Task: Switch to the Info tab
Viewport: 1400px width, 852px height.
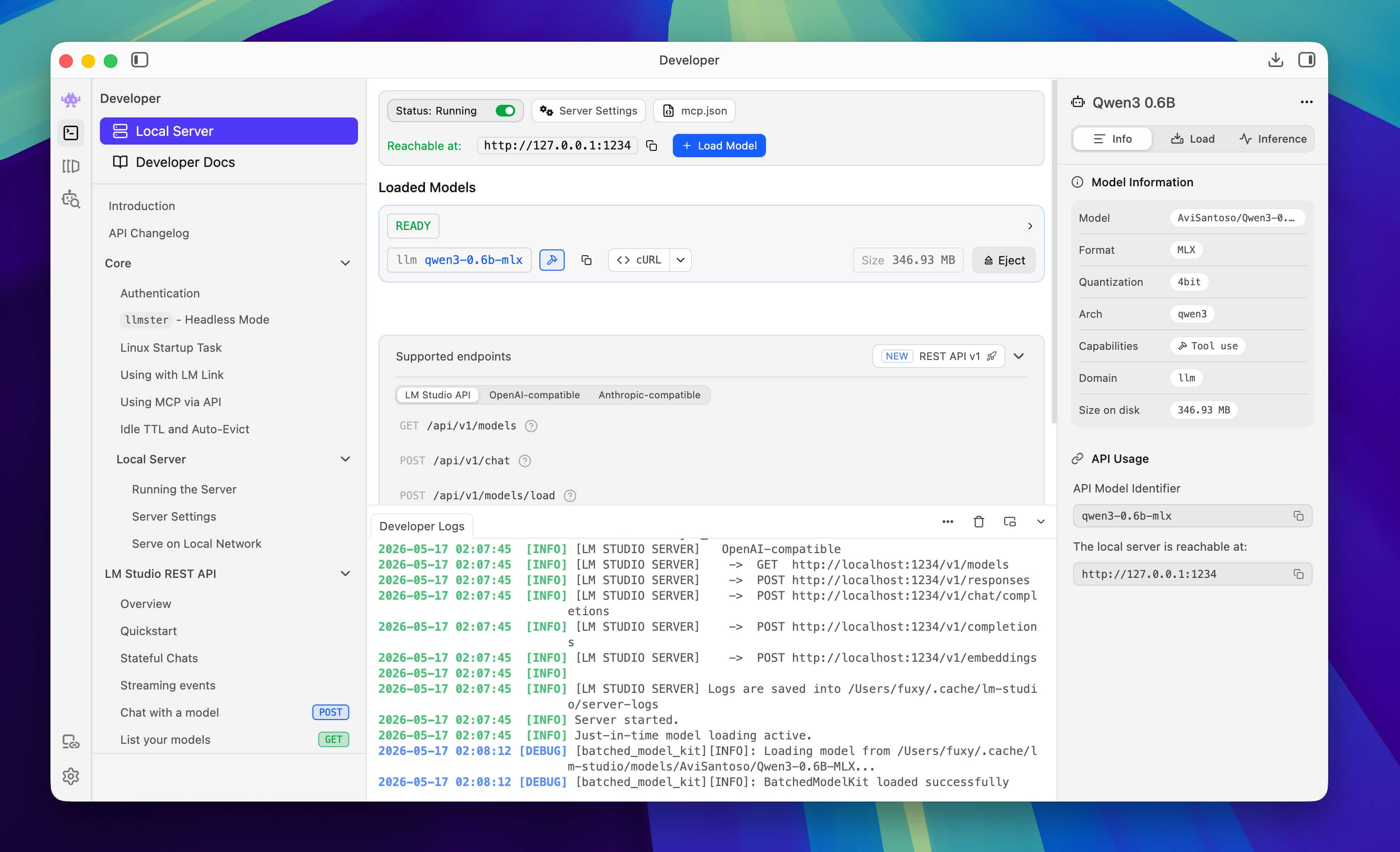Action: click(x=1112, y=139)
